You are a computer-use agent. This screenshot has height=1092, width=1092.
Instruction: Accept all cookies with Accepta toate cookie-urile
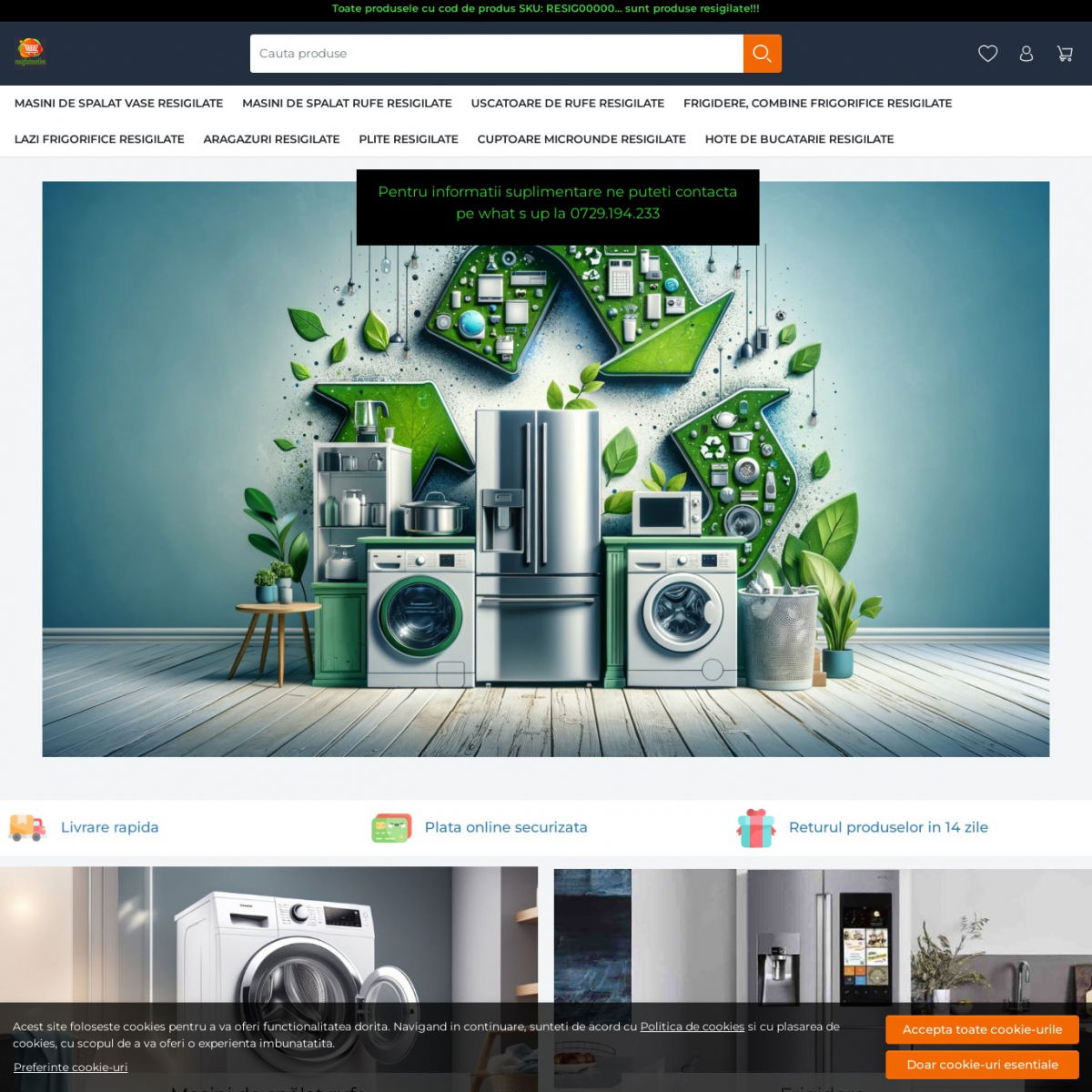[982, 1029]
